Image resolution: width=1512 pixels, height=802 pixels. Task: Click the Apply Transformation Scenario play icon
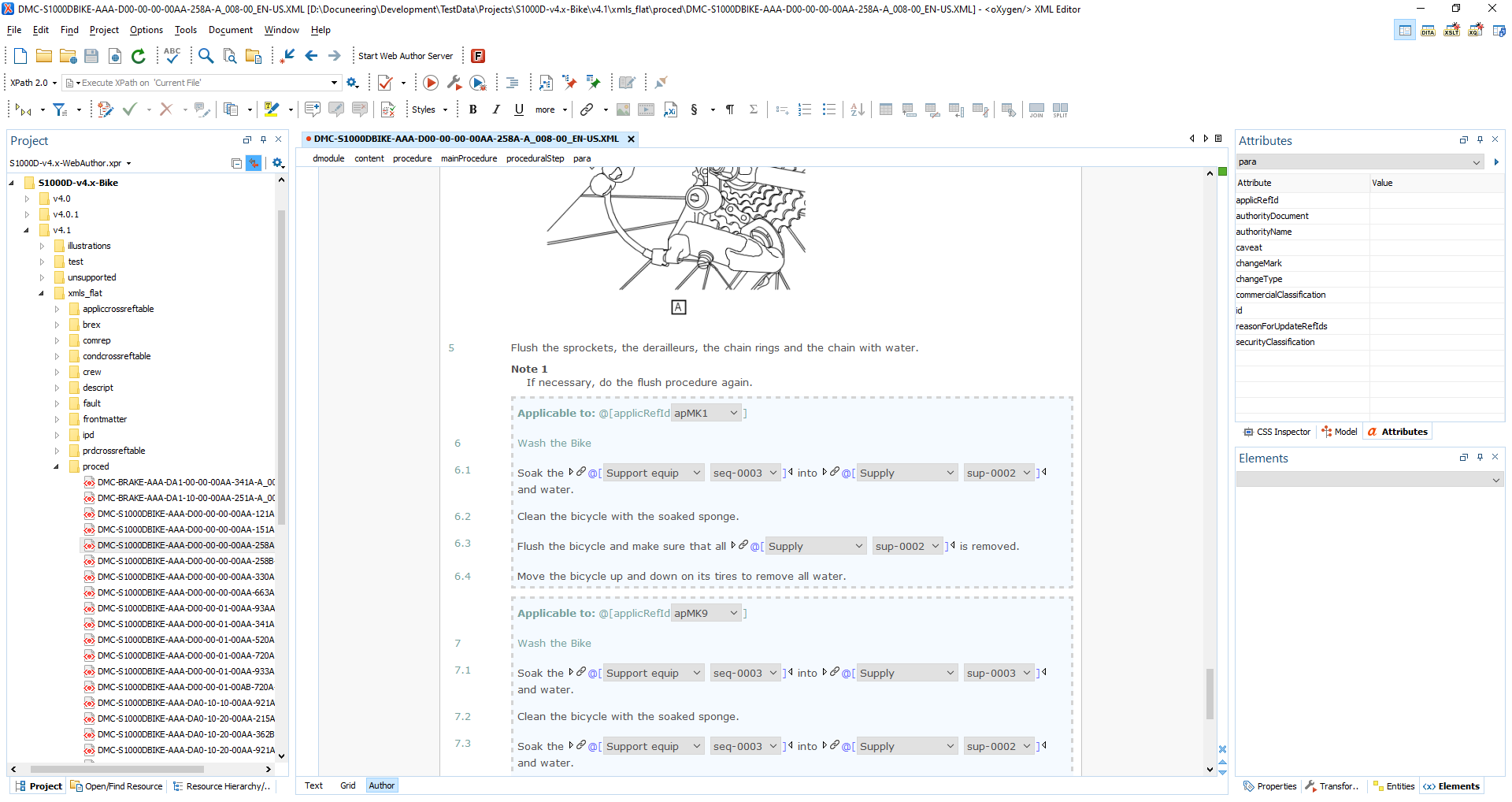coord(430,83)
